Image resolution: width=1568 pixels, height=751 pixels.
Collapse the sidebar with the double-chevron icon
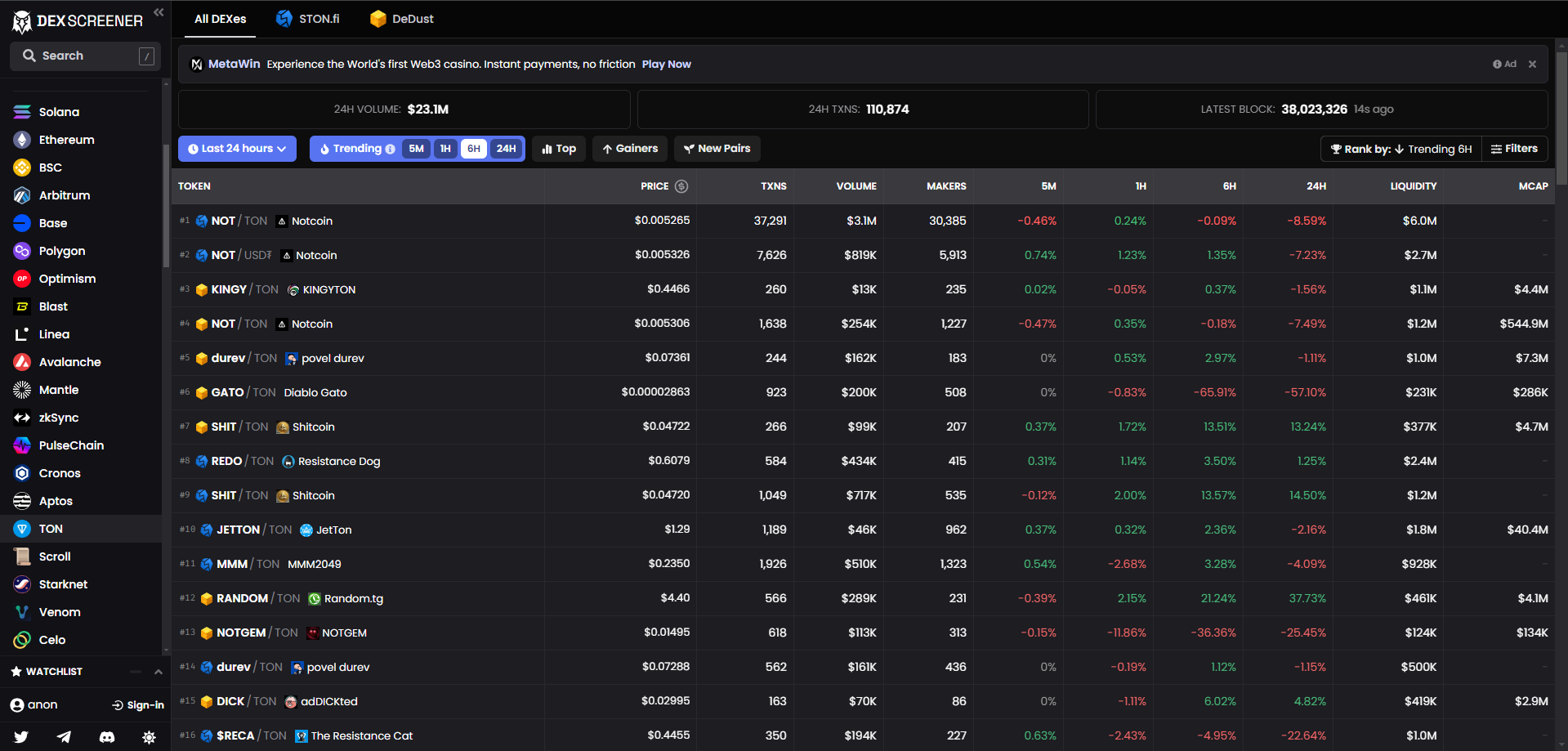coord(159,12)
